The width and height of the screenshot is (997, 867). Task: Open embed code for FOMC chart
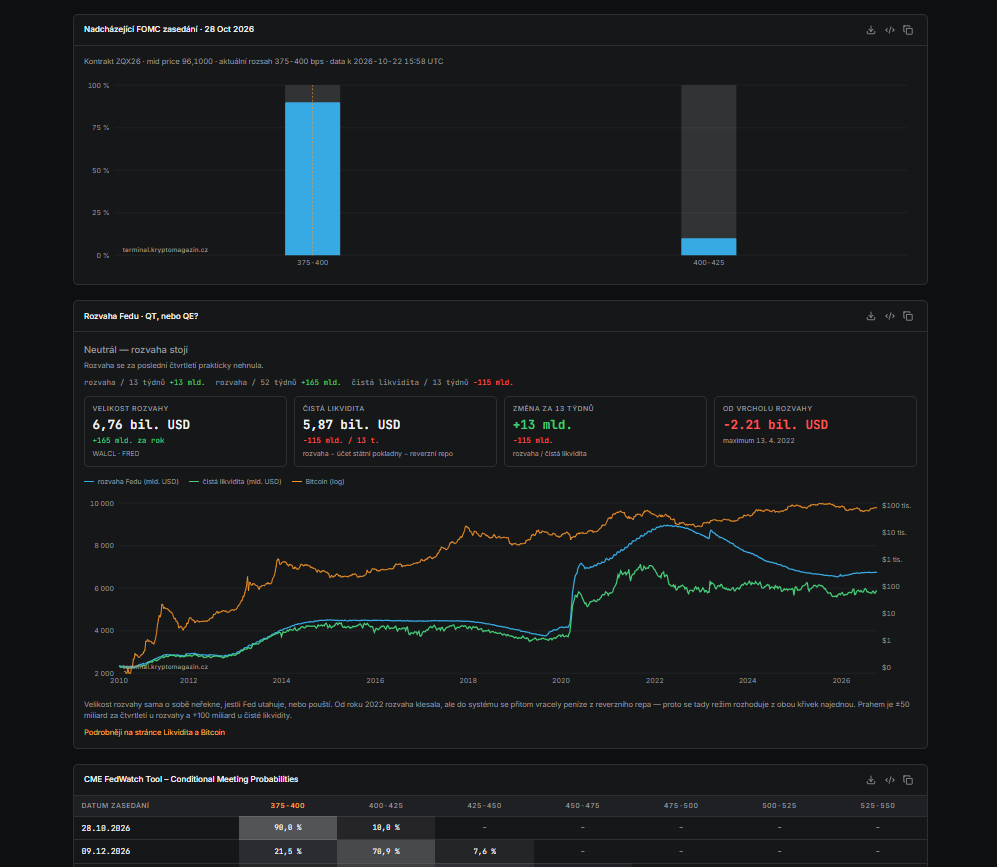coord(890,30)
